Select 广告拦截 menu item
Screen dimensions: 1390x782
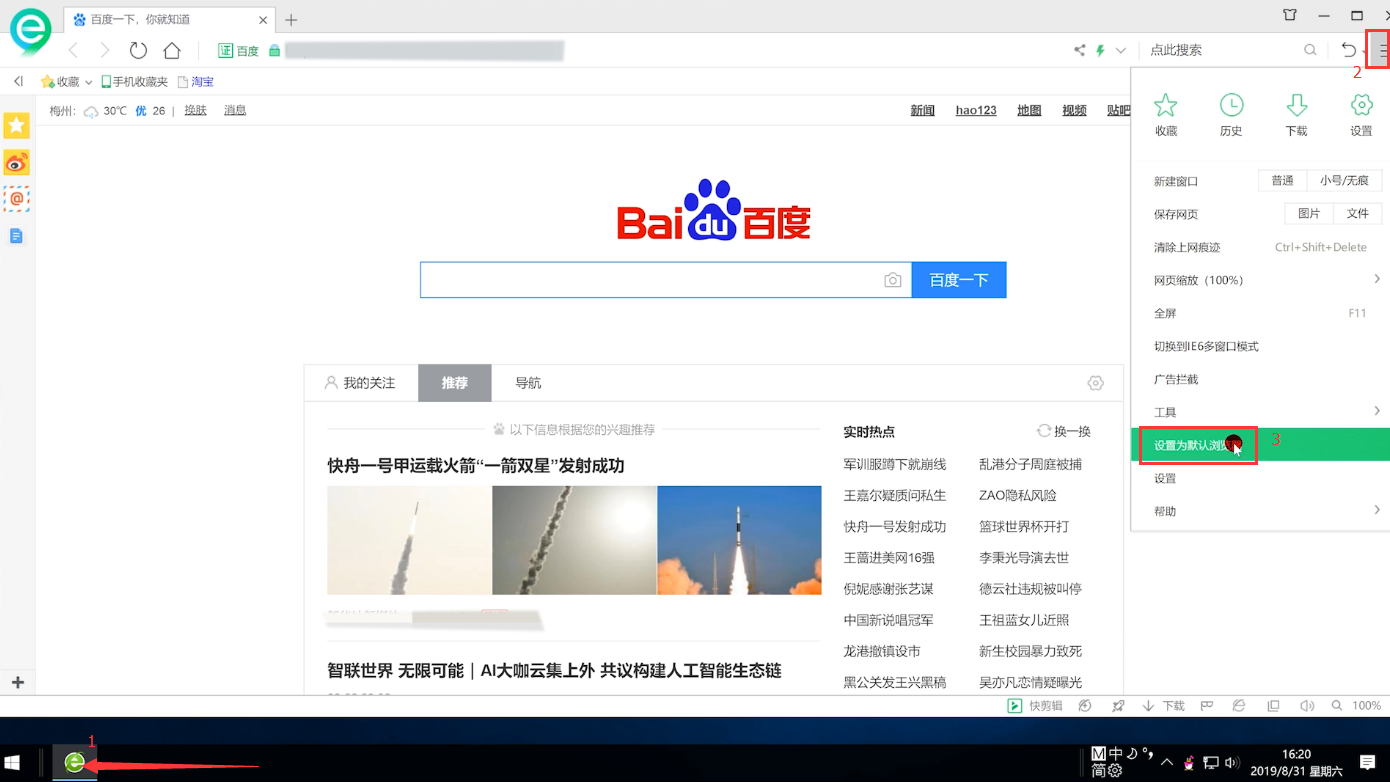(x=1260, y=379)
